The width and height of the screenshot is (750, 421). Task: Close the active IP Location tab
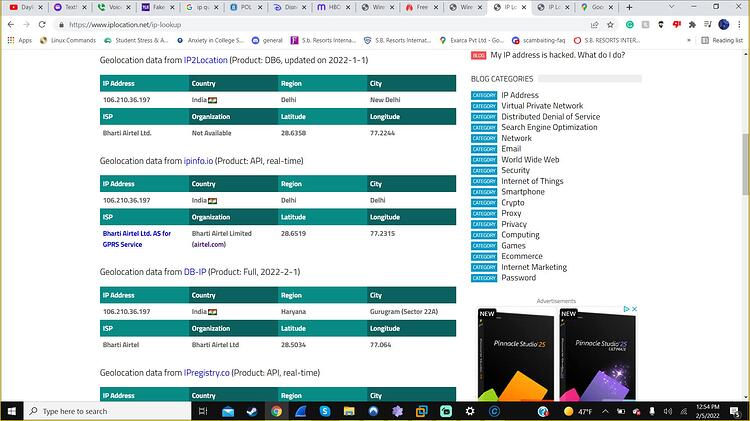coord(524,7)
